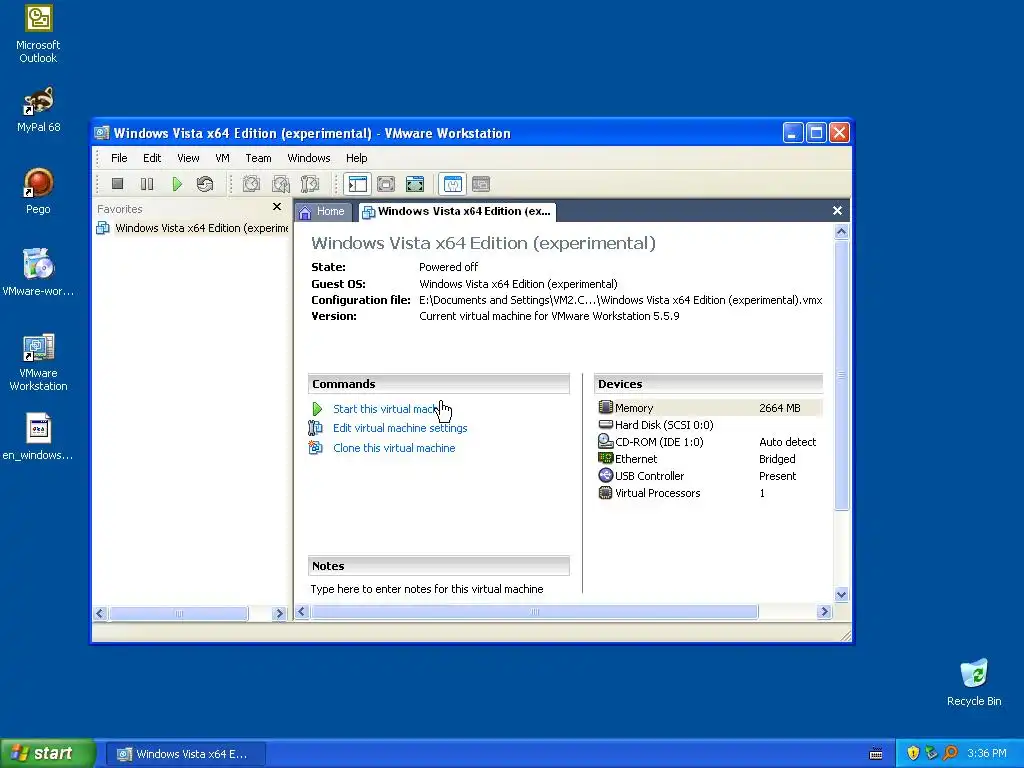Open the MyPal 68 desktop icon

(x=38, y=109)
